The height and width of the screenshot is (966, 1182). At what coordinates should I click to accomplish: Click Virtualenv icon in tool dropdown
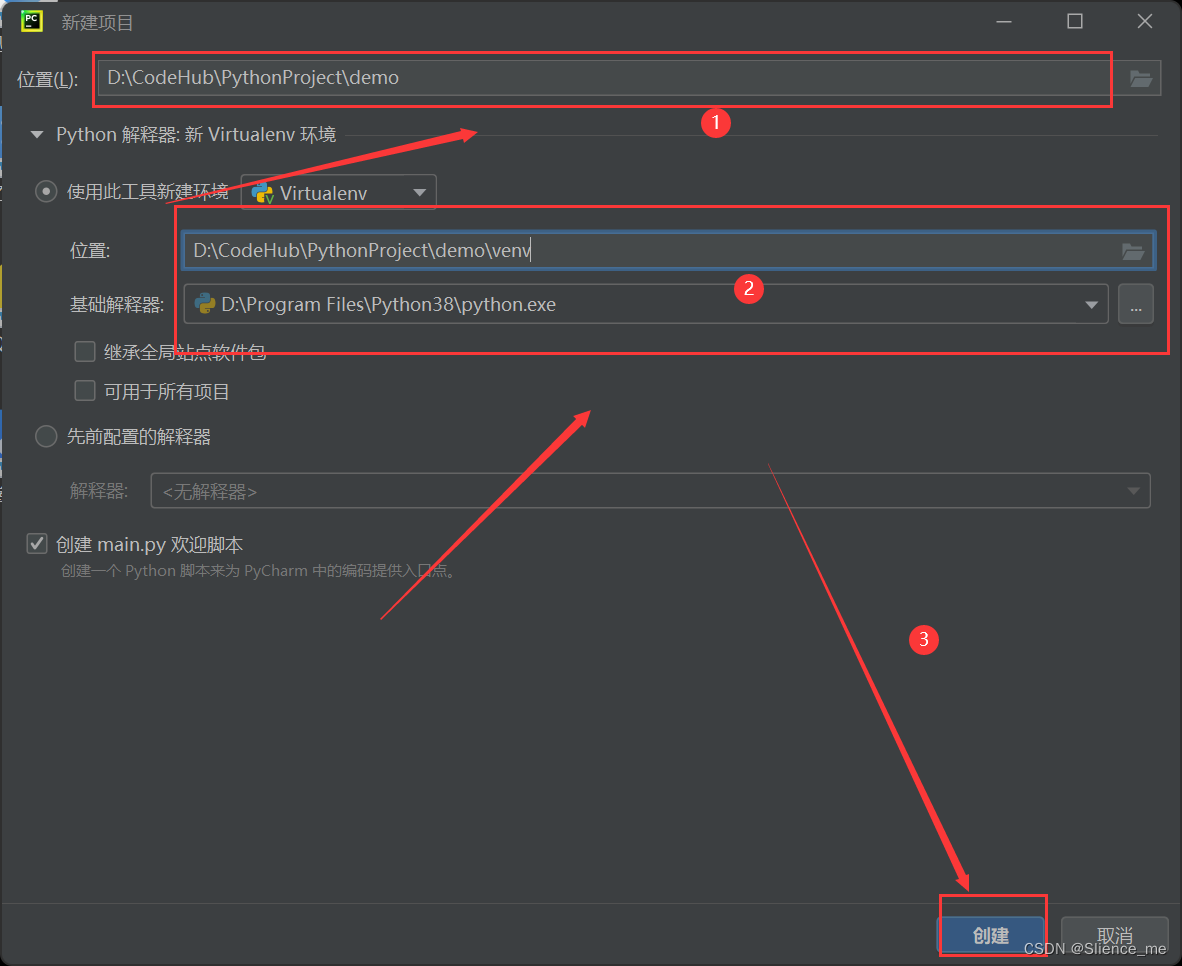(x=262, y=193)
